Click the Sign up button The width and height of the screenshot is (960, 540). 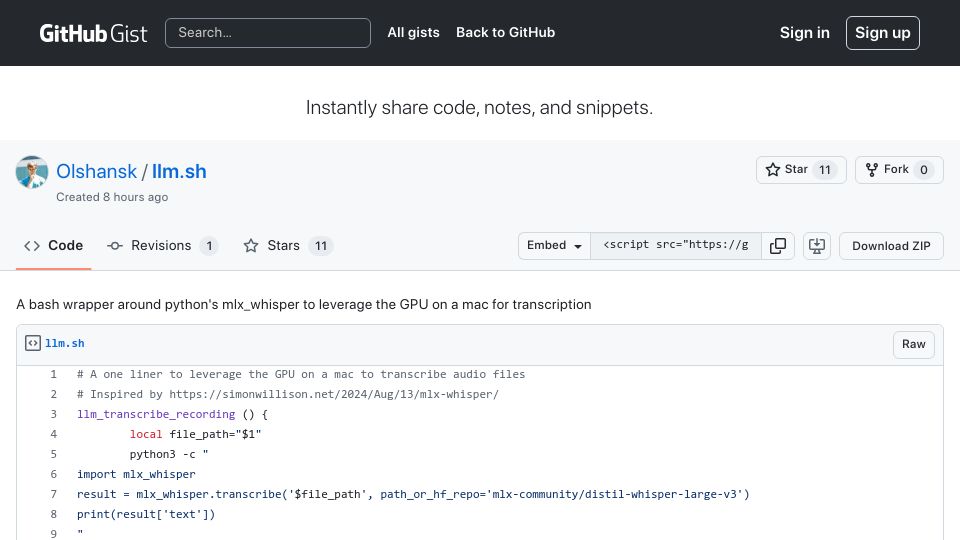coord(882,33)
